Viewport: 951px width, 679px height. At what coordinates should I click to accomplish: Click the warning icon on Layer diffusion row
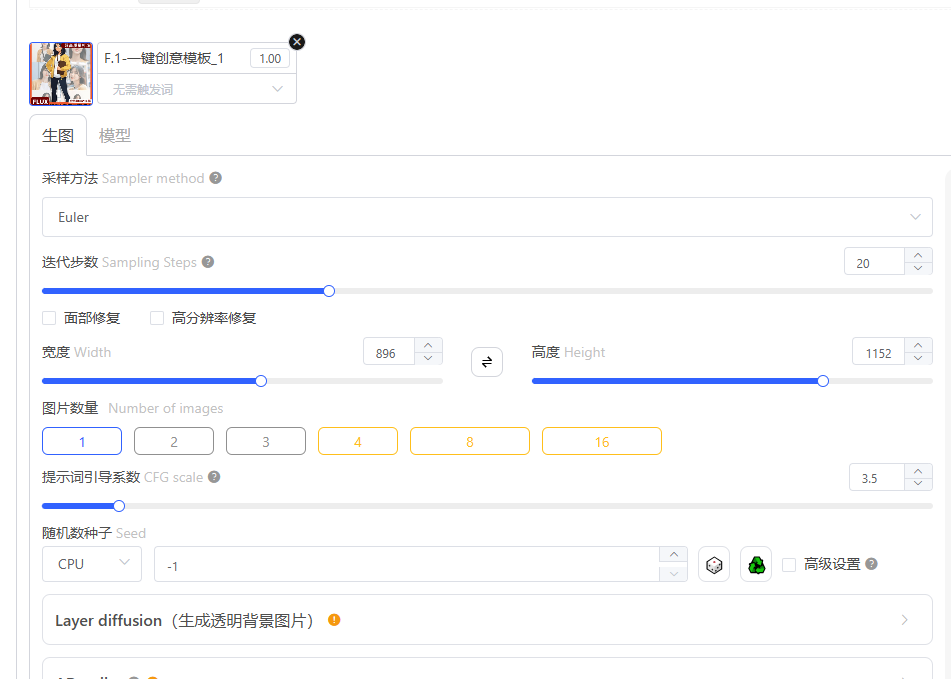click(333, 620)
